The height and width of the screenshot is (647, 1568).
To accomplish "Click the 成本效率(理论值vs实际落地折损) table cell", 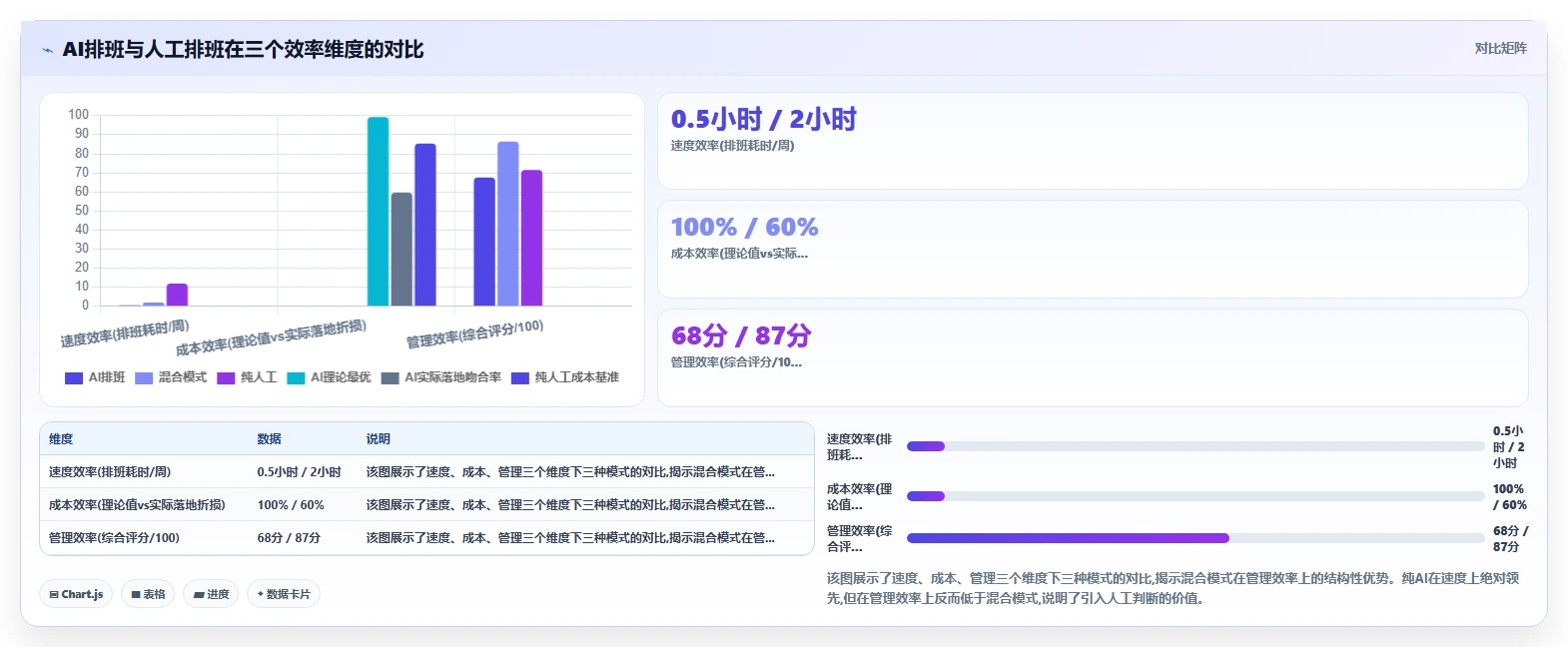I will [x=144, y=505].
